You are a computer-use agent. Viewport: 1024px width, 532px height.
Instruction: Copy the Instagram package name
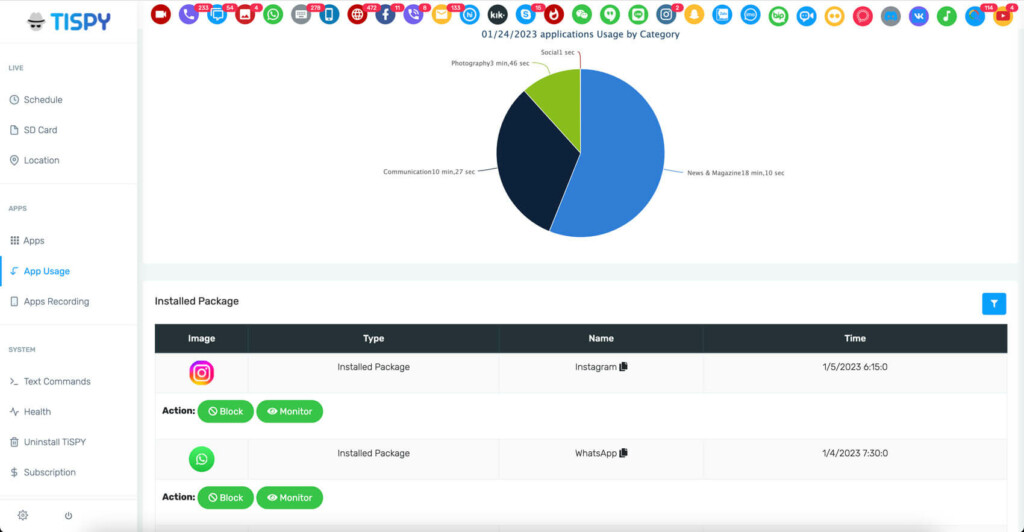[623, 368]
